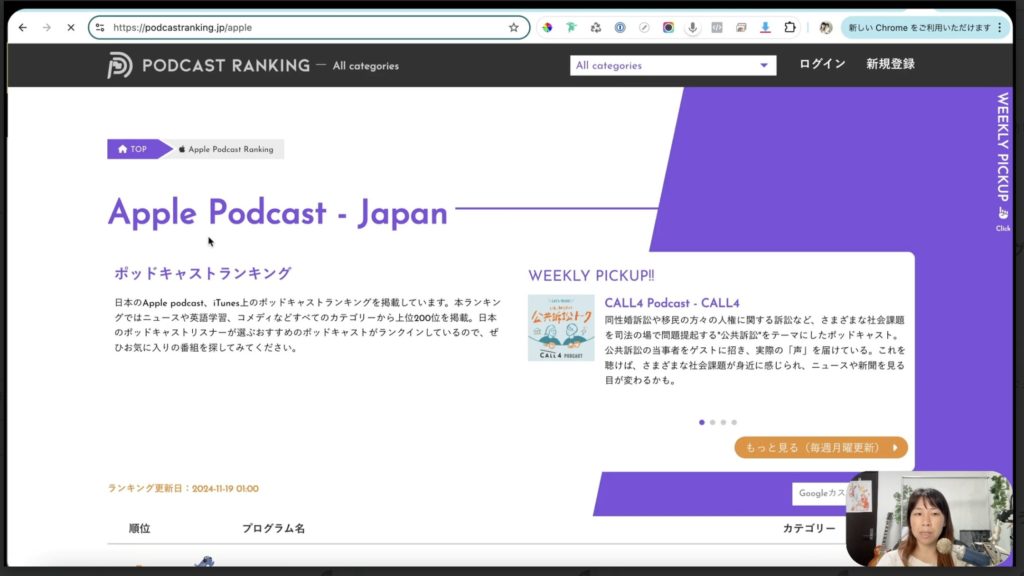The width and height of the screenshot is (1024, 576).
Task: Click the 新規登録 sign-up link
Action: (x=890, y=64)
